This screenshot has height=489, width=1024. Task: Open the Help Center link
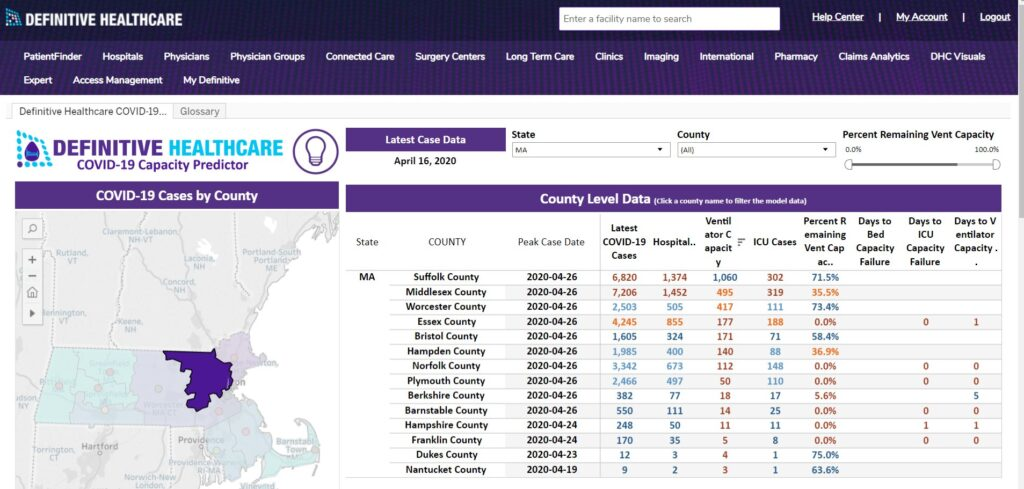click(x=838, y=17)
